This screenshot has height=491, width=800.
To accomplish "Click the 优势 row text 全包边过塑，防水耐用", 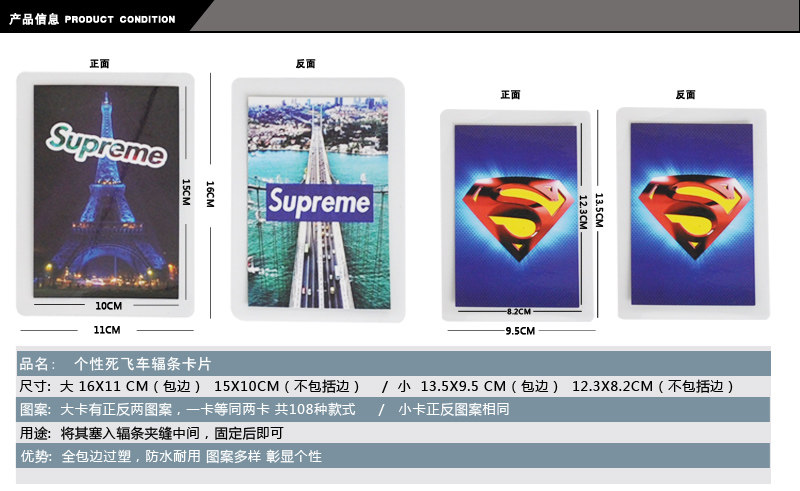I will point(131,456).
